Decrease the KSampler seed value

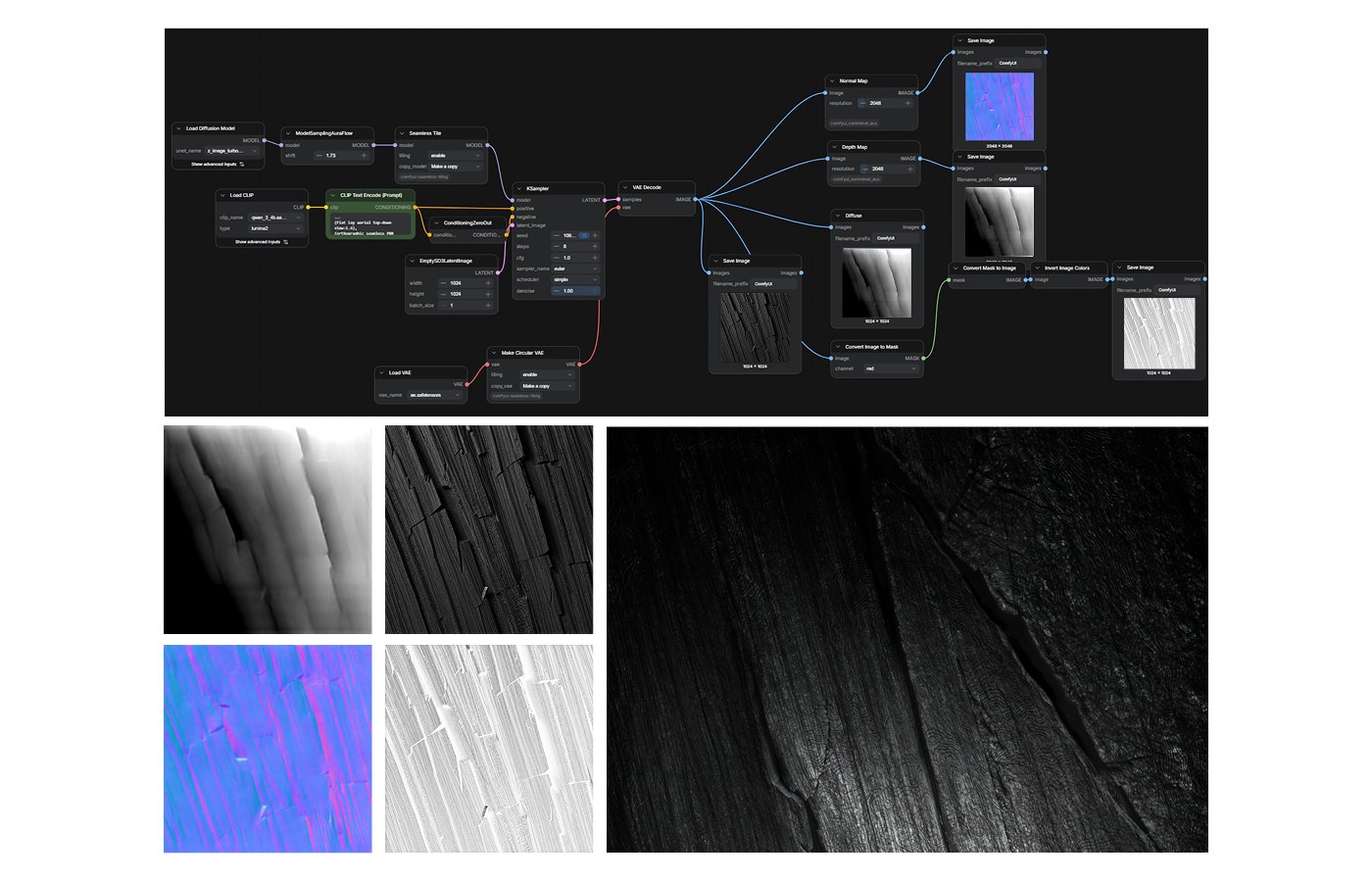click(557, 235)
